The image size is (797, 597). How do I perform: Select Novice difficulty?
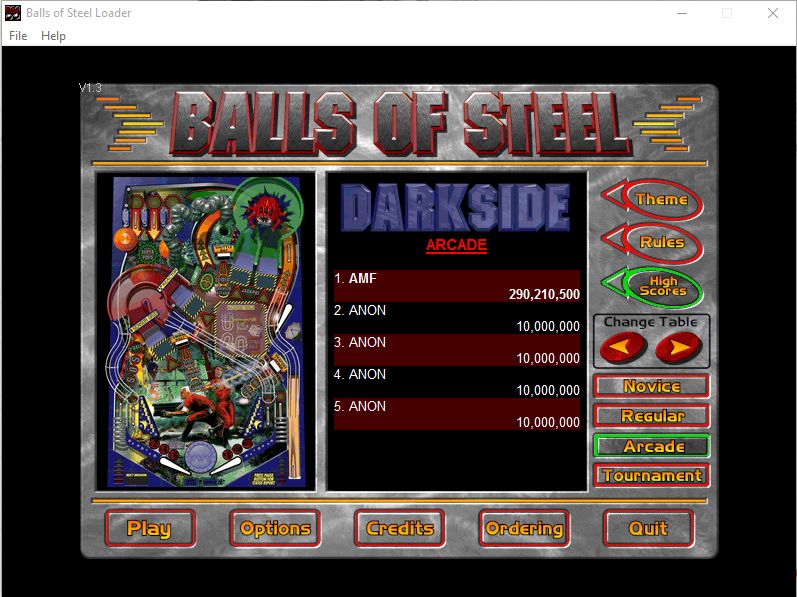click(651, 386)
